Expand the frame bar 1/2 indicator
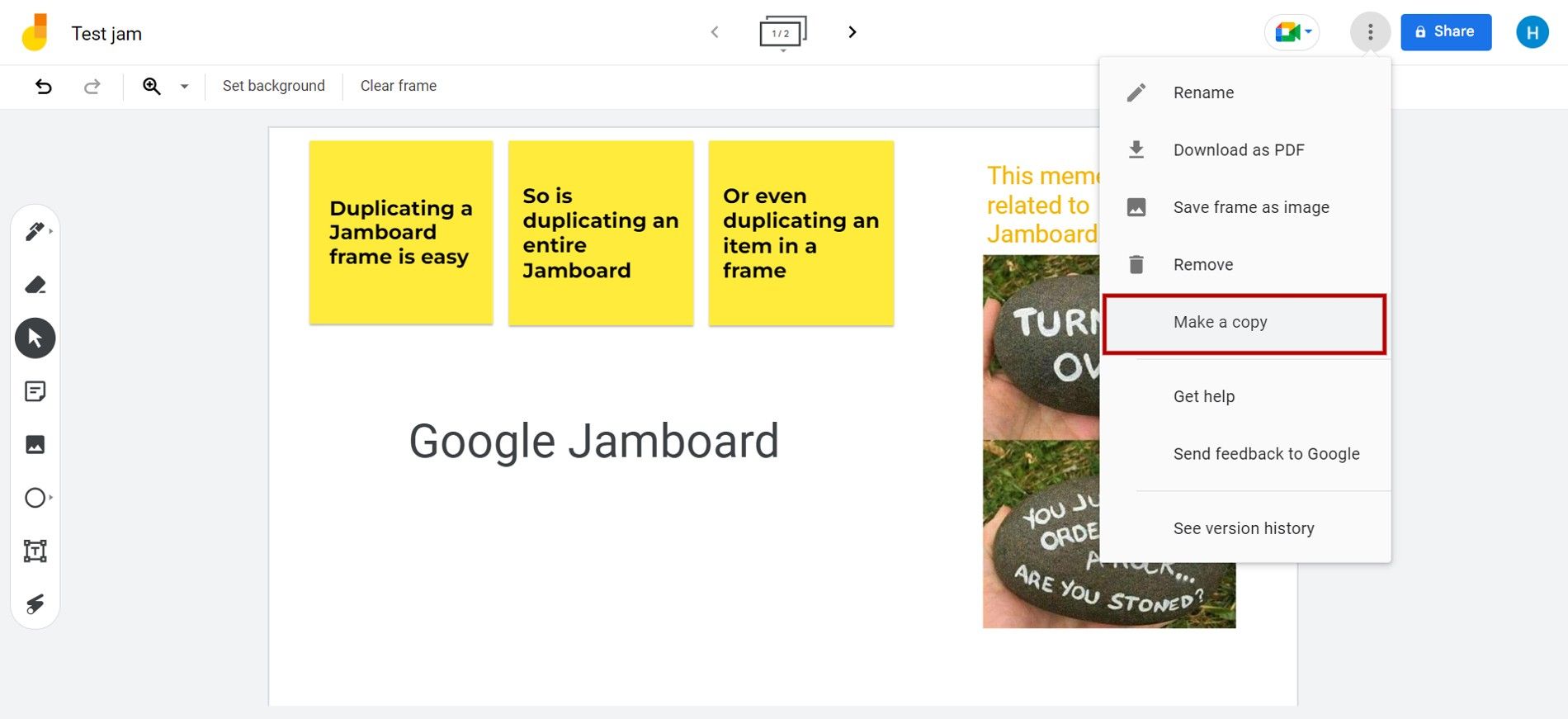 coord(782,33)
